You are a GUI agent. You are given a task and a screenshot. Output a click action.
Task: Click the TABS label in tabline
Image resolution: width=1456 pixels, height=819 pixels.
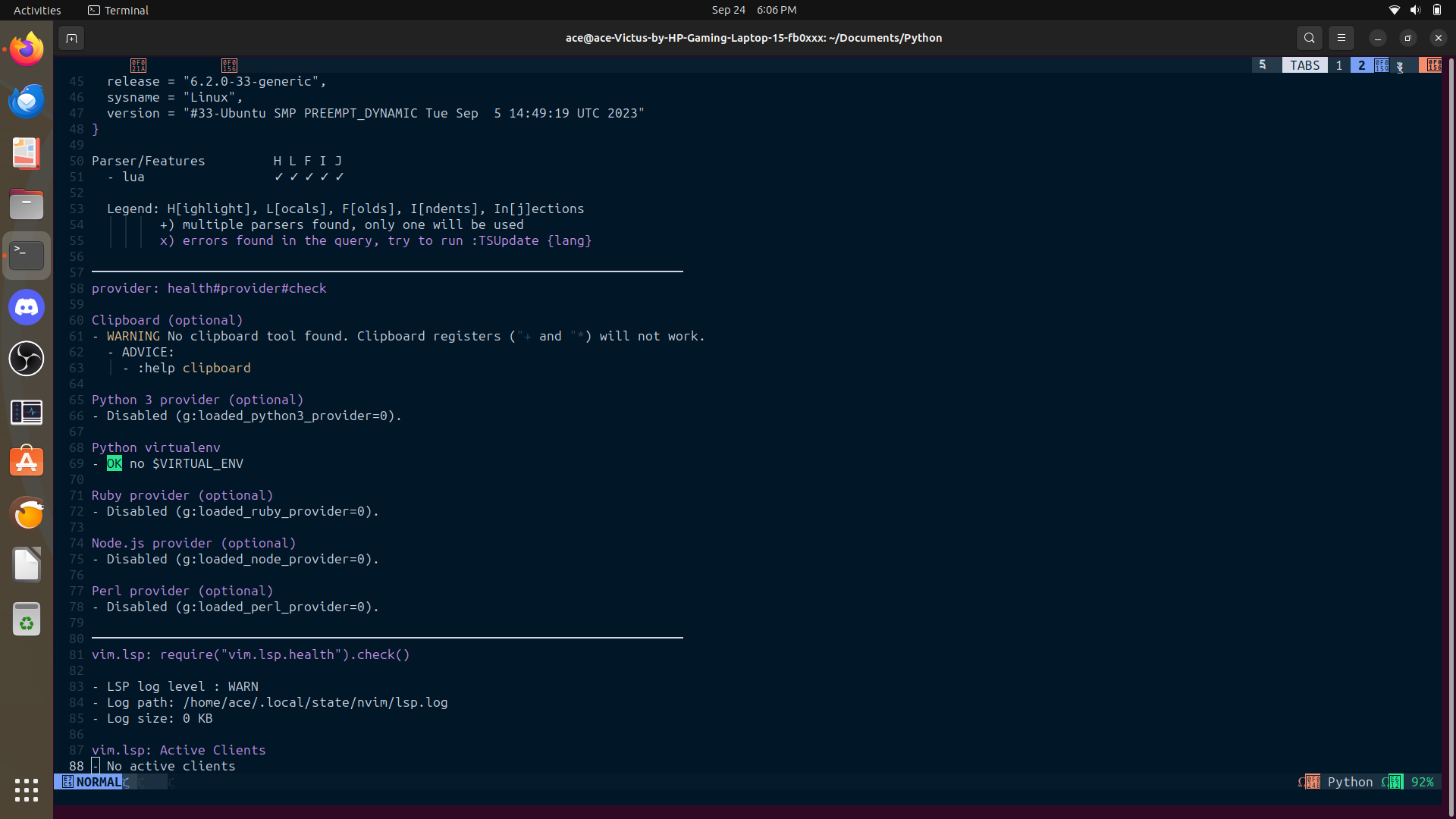click(1304, 65)
